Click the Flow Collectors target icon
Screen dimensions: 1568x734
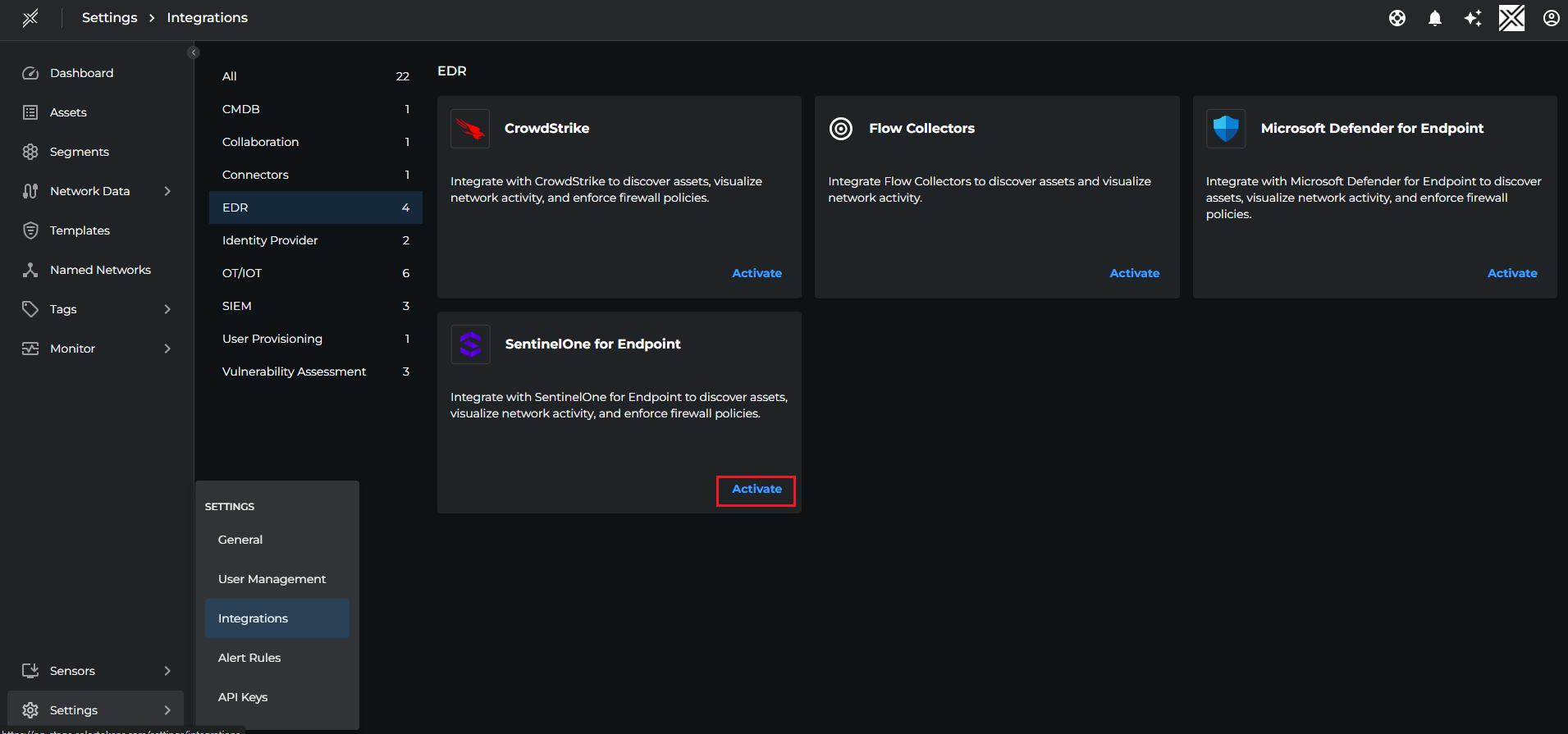841,129
